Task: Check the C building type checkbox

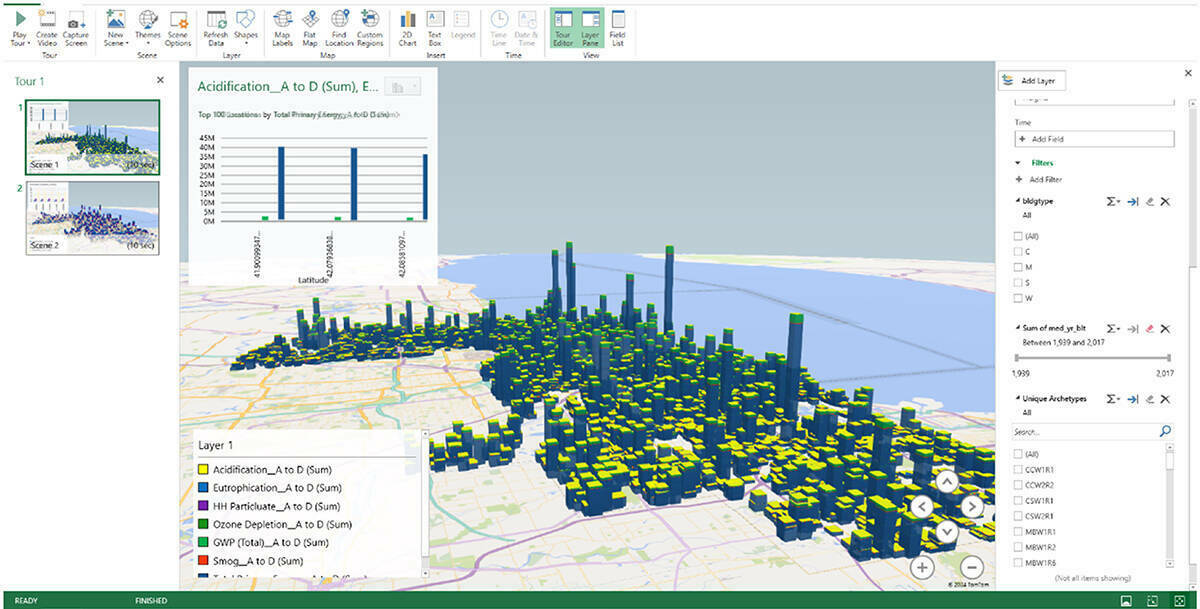Action: [1018, 251]
